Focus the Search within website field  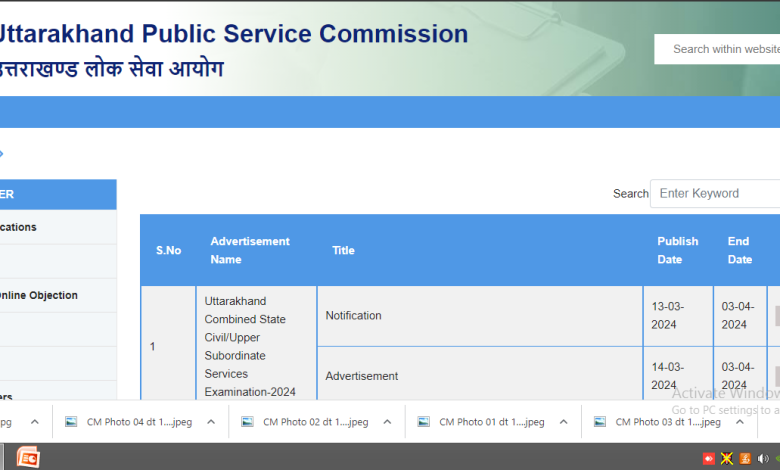point(717,49)
